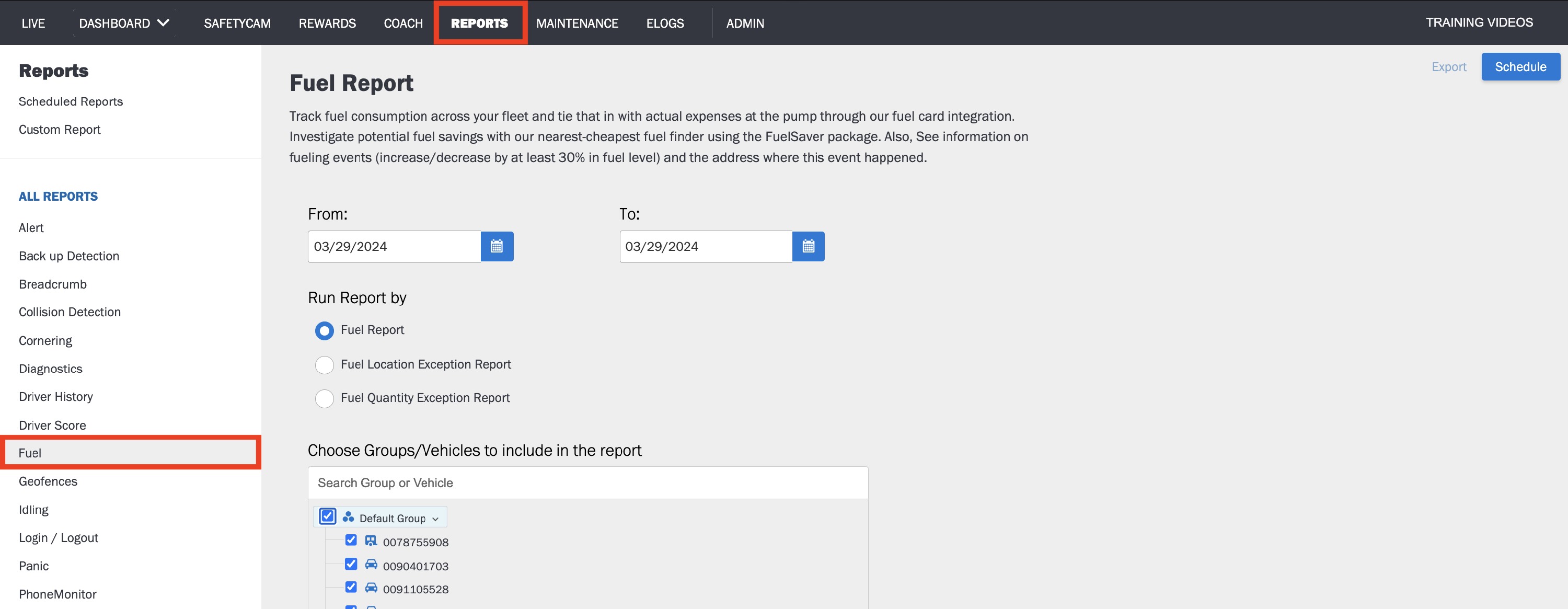The image size is (1568, 609).
Task: Select the Fuel Report radio option
Action: point(325,331)
